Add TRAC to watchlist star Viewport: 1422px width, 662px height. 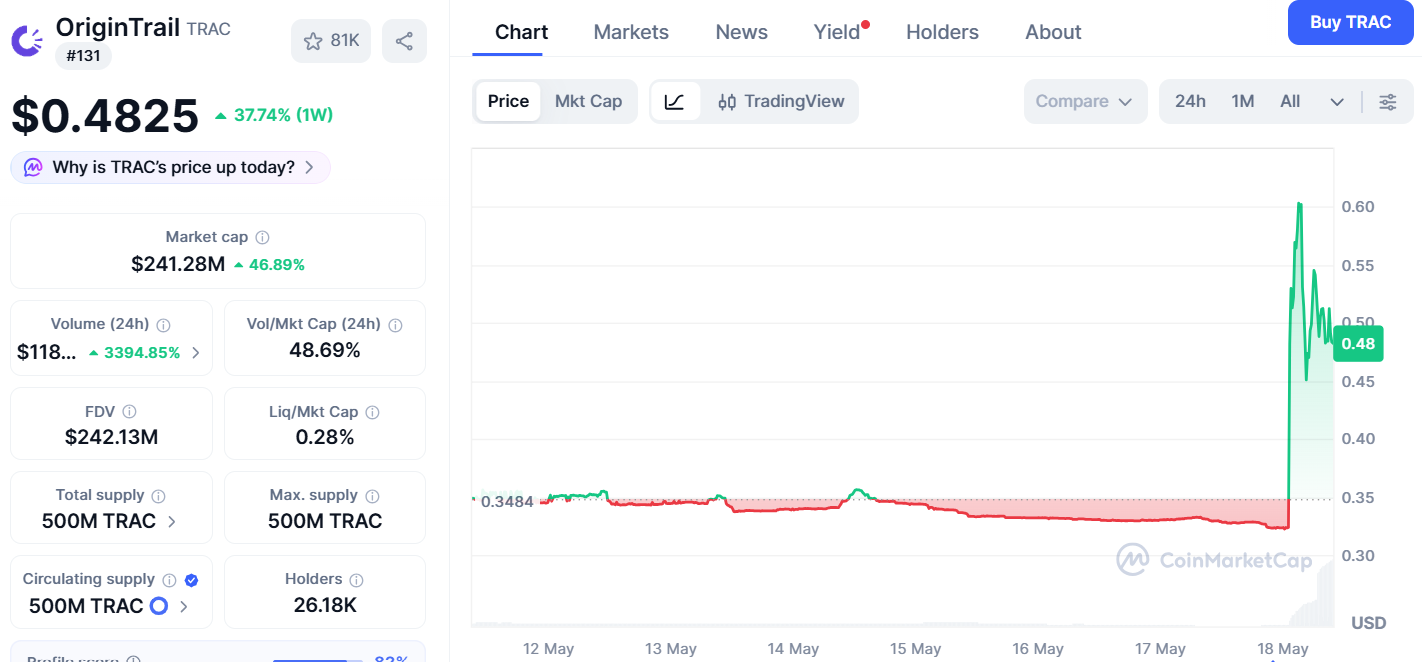pos(313,41)
